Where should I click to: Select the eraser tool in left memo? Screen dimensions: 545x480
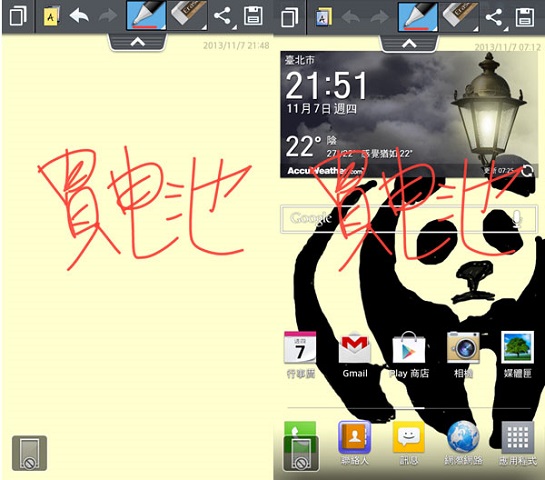coord(188,15)
